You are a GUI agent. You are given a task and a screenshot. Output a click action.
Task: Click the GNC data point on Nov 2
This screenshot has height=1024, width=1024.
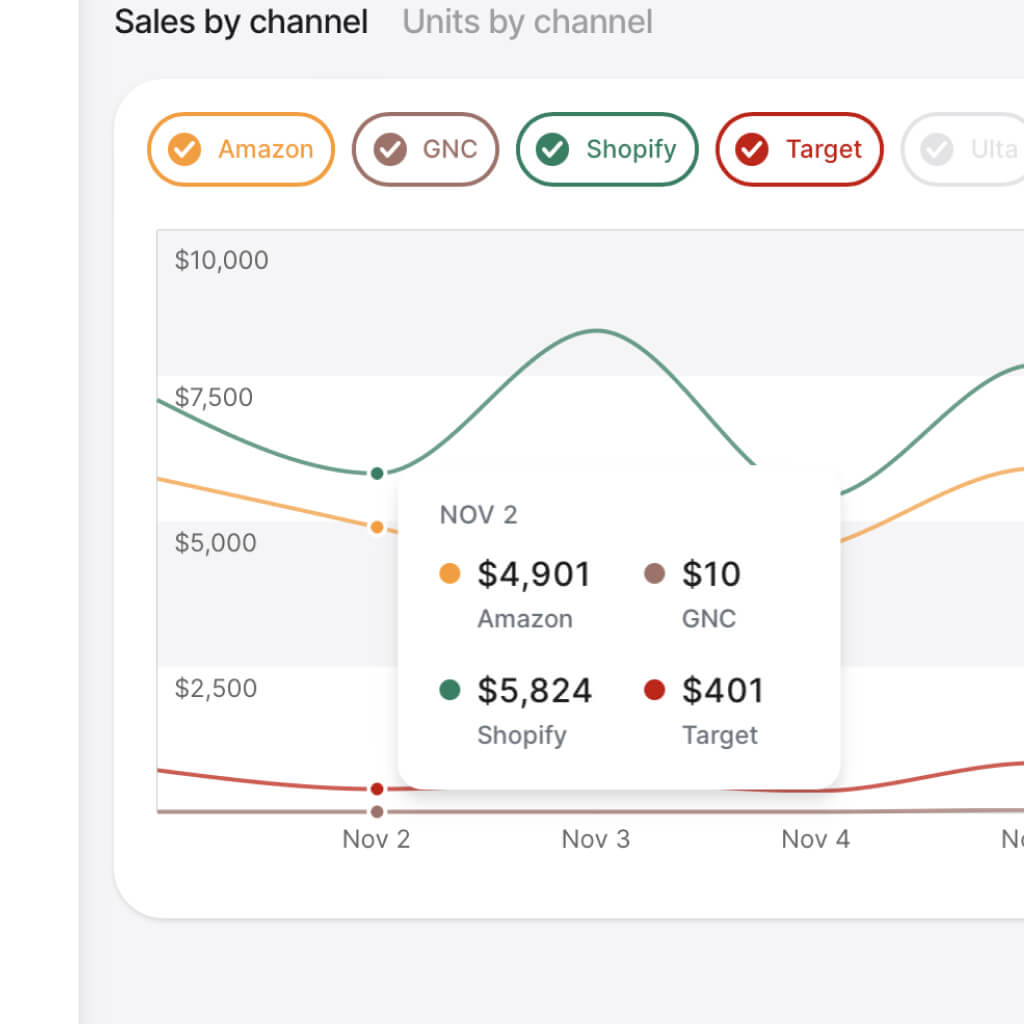coord(377,812)
